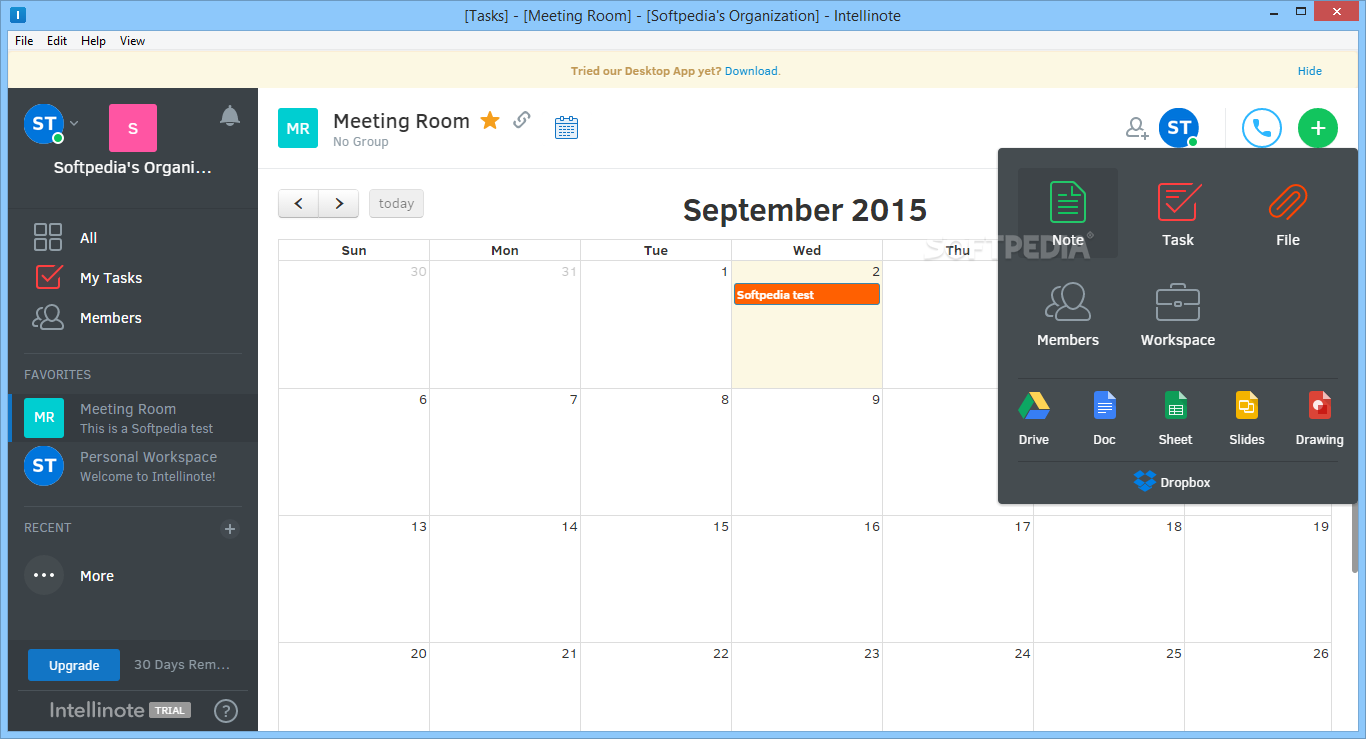Create a Google Doc

point(1104,419)
